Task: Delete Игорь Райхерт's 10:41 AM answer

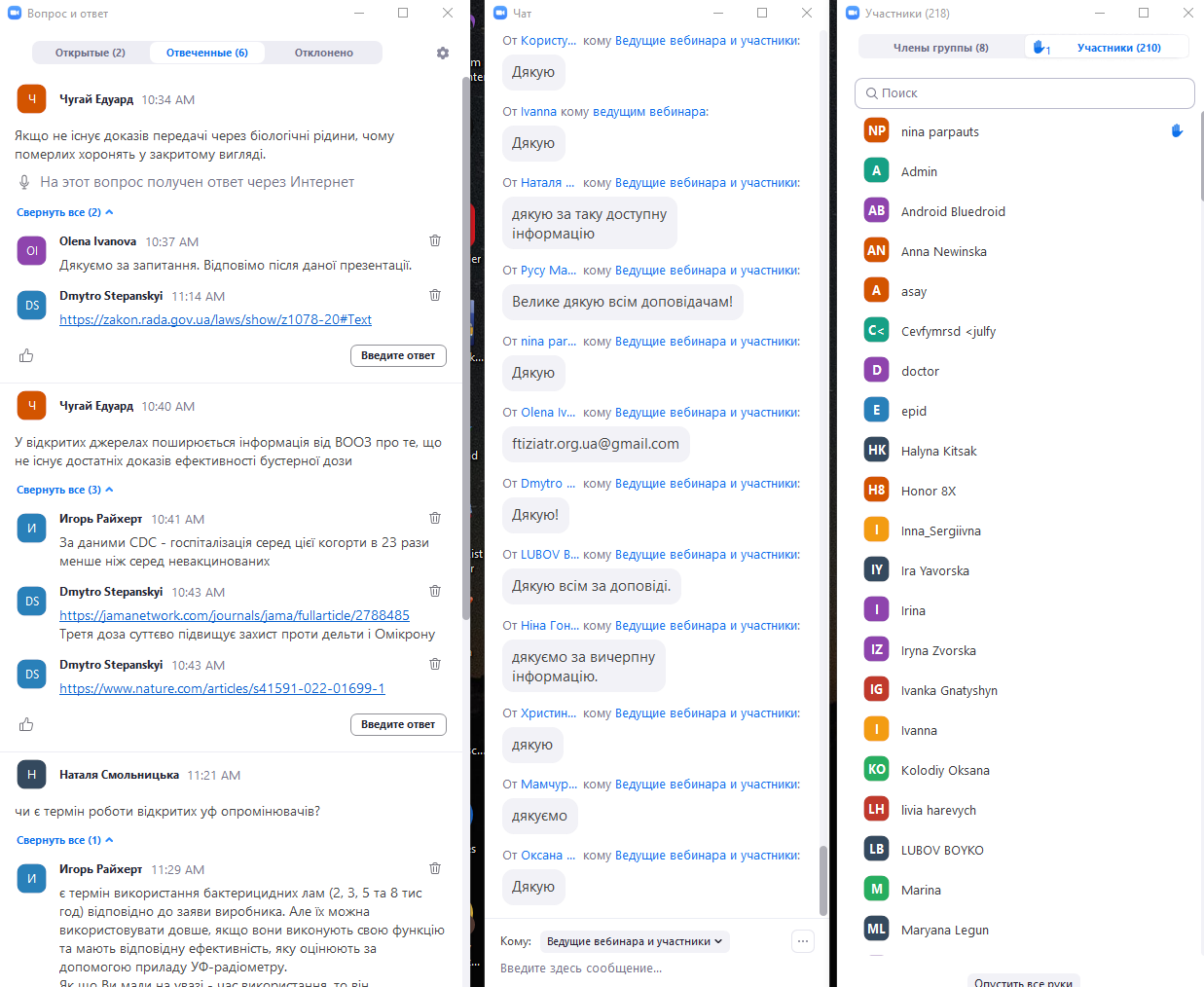Action: [x=435, y=518]
